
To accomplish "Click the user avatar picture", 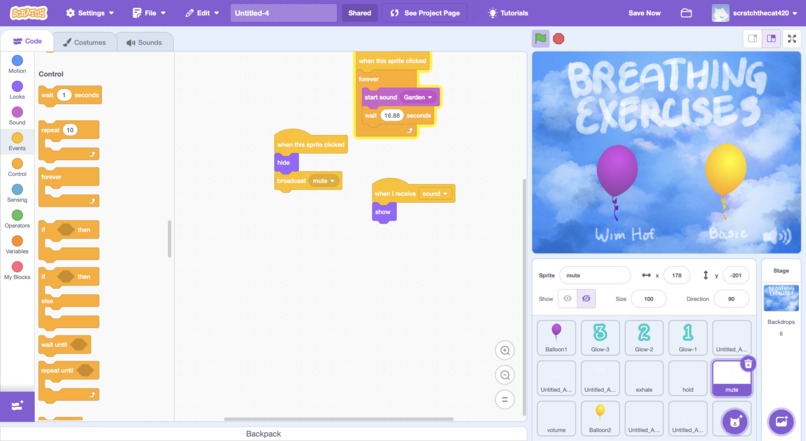I will tap(720, 13).
